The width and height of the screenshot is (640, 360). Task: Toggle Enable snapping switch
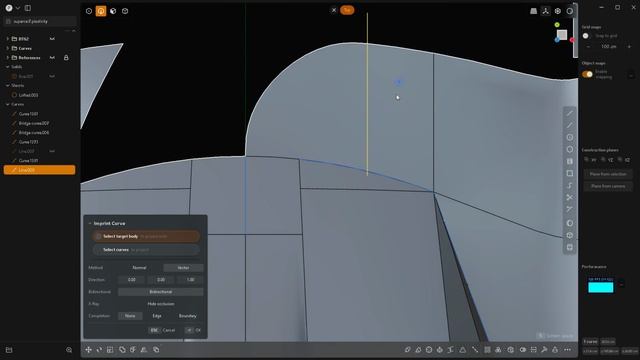587,74
